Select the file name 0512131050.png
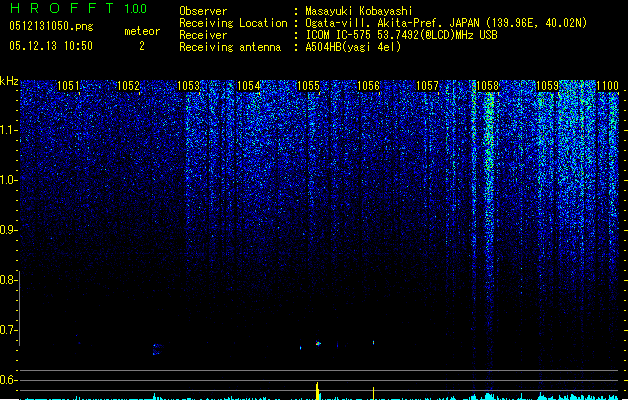This screenshot has height=400, width=629. (51, 26)
